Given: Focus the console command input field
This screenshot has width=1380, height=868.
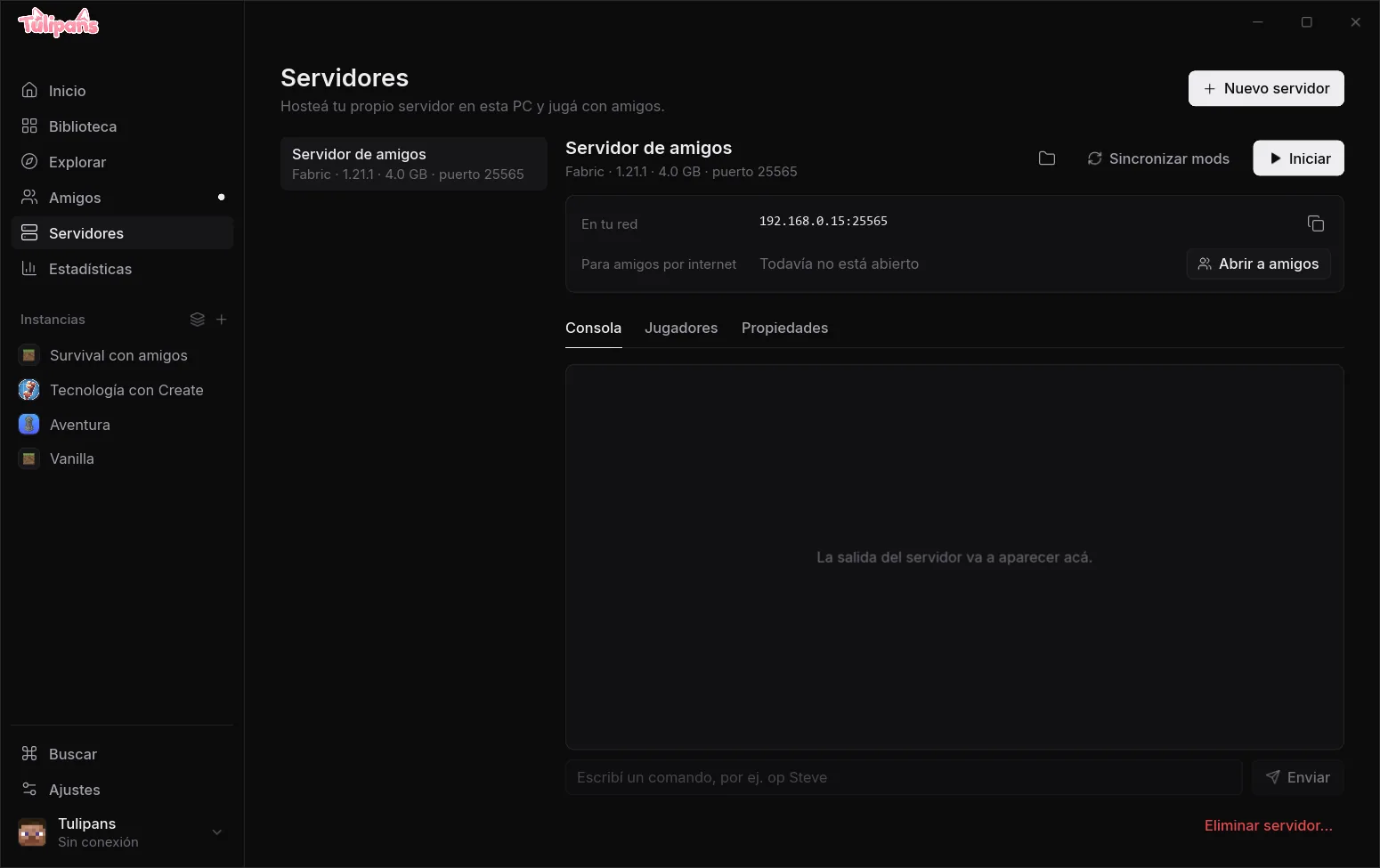Looking at the screenshot, I should [x=904, y=777].
